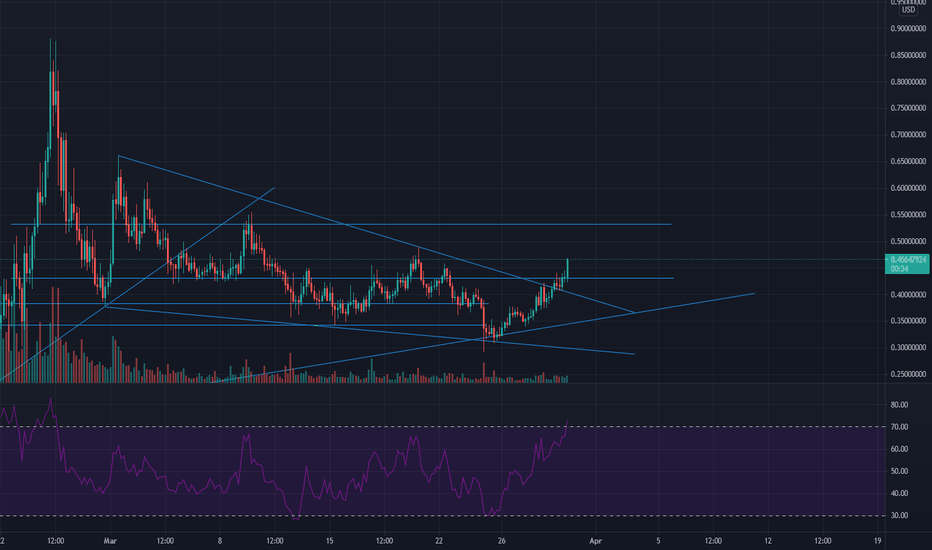
Task: Click the 0.80000000 price axis label
Action: pos(908,82)
